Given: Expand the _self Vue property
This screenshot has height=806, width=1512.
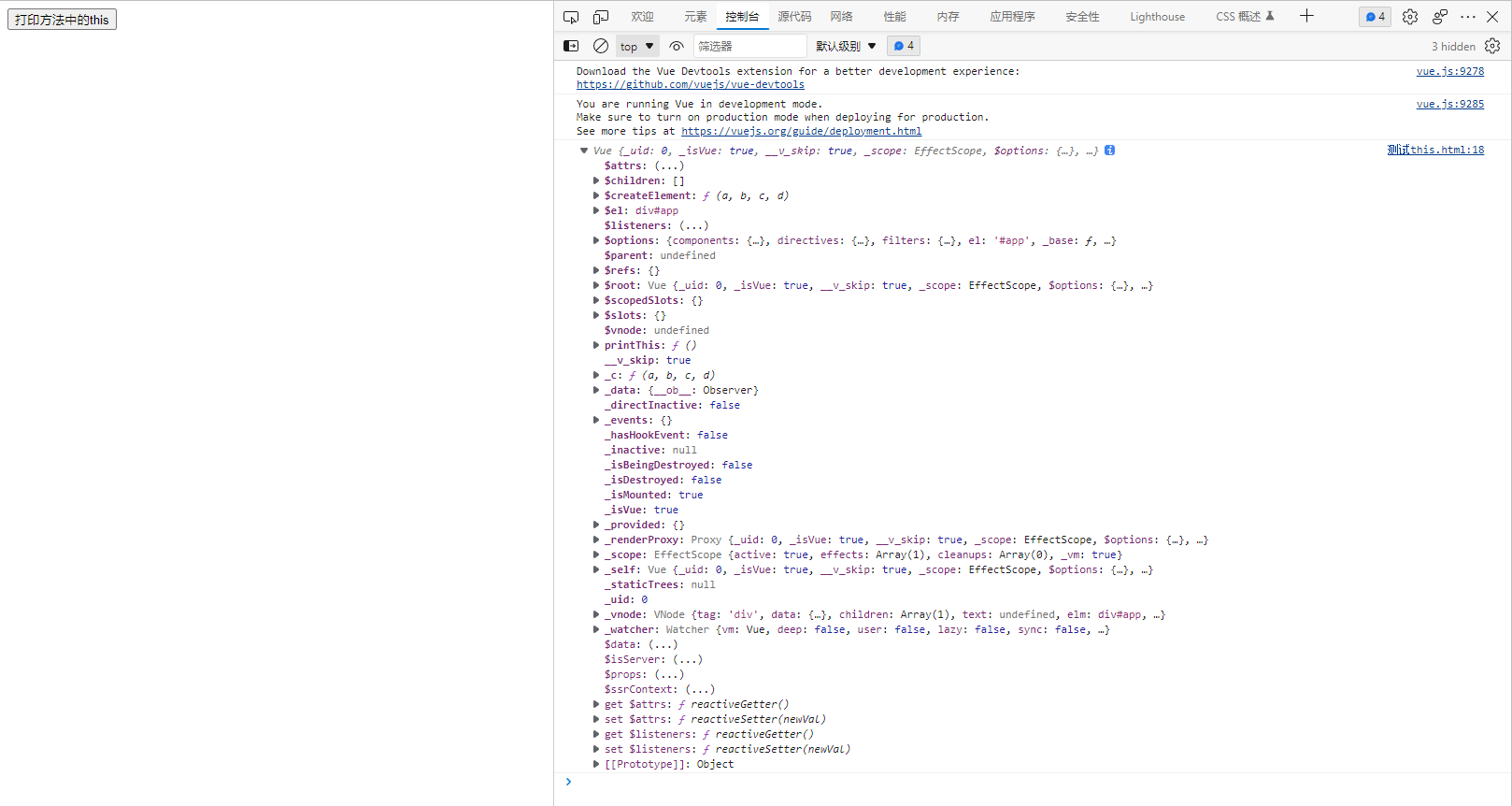Looking at the screenshot, I should [x=596, y=569].
